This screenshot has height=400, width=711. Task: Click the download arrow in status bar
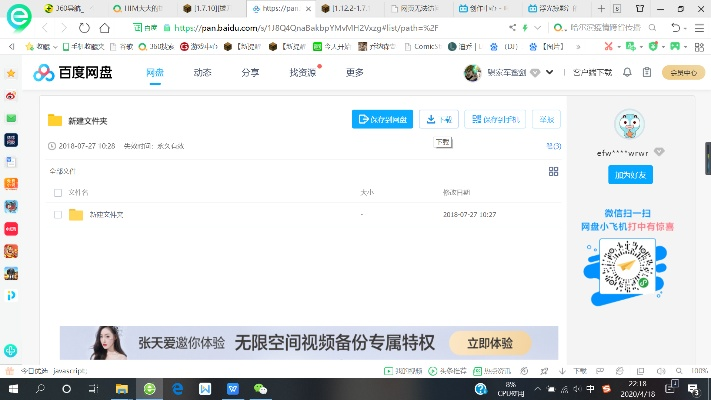click(562, 371)
